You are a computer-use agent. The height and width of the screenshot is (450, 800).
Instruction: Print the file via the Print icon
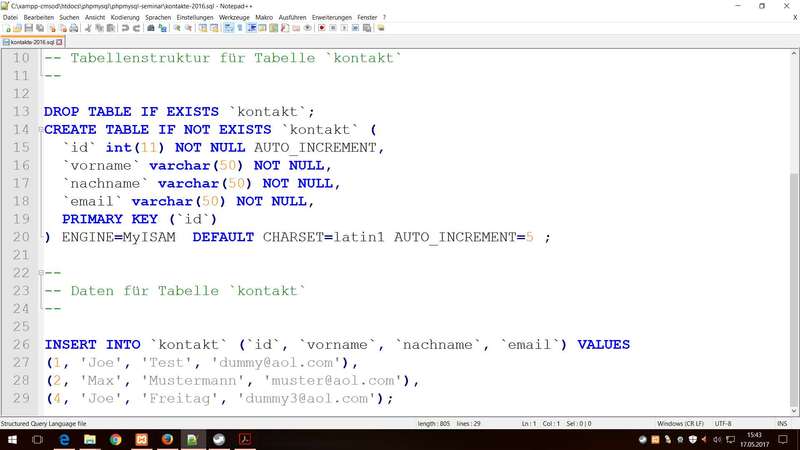pyautogui.click(x=74, y=28)
